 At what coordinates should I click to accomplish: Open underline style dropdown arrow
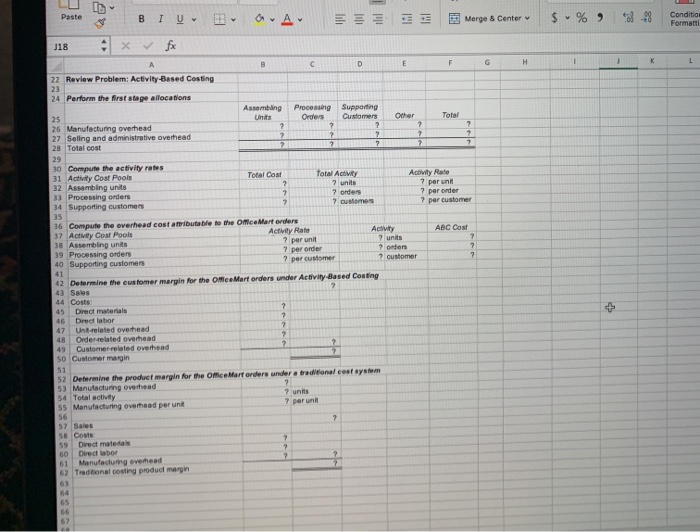coord(194,19)
